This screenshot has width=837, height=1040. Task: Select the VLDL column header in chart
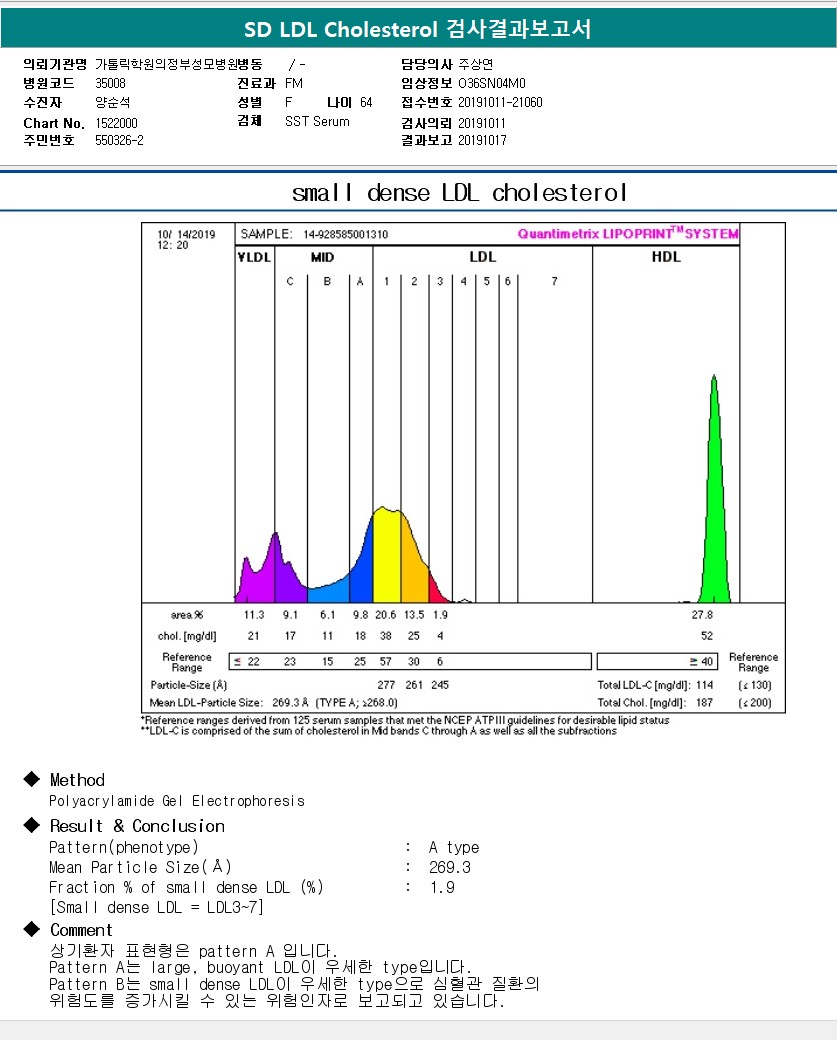pos(254,257)
